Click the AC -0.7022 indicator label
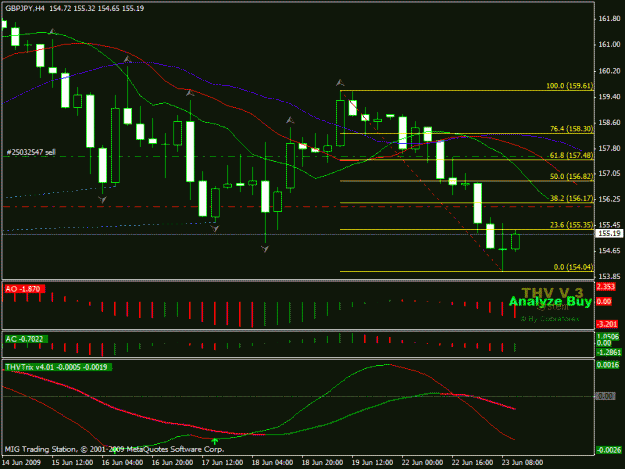The height and width of the screenshot is (469, 625). (25, 339)
